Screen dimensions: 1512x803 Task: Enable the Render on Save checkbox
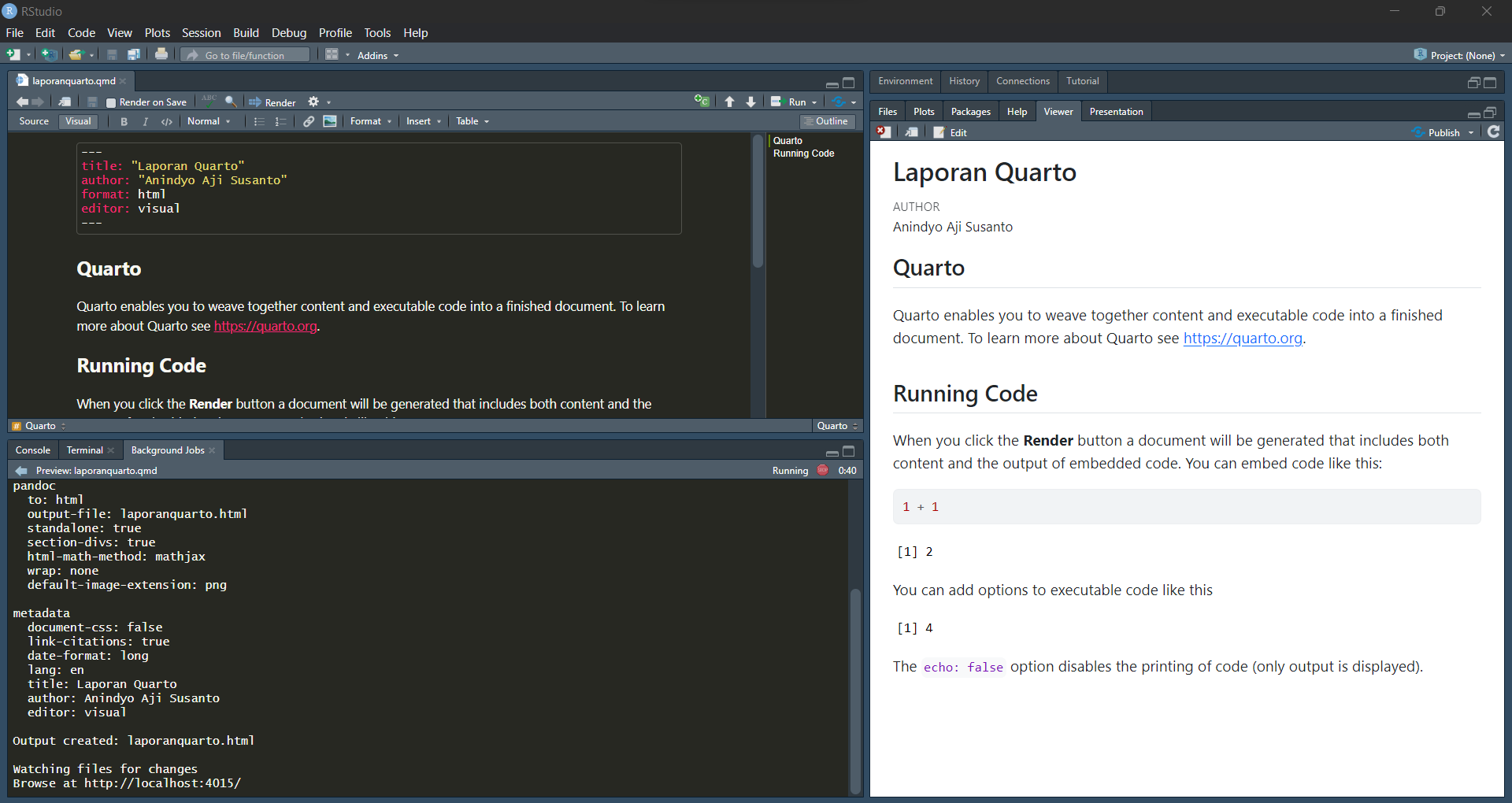click(x=111, y=102)
